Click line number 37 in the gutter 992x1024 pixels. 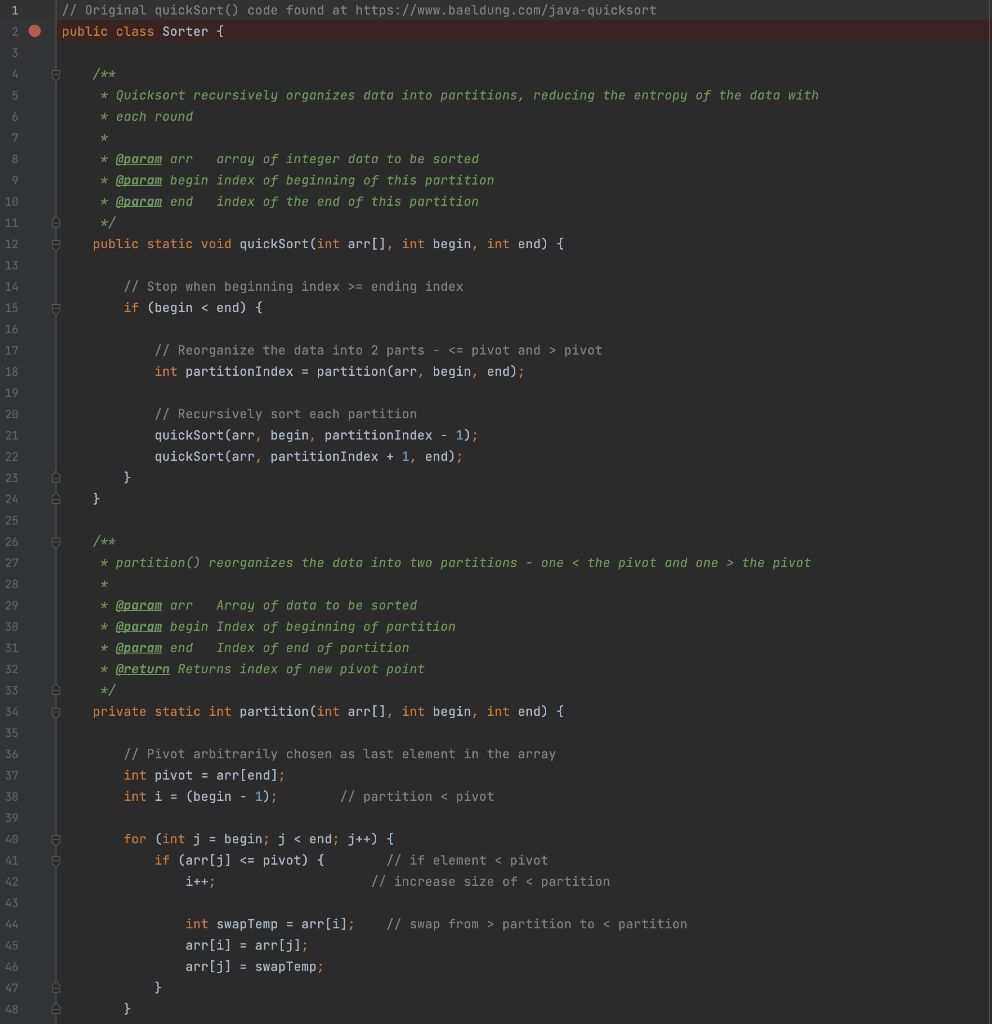click(11, 775)
